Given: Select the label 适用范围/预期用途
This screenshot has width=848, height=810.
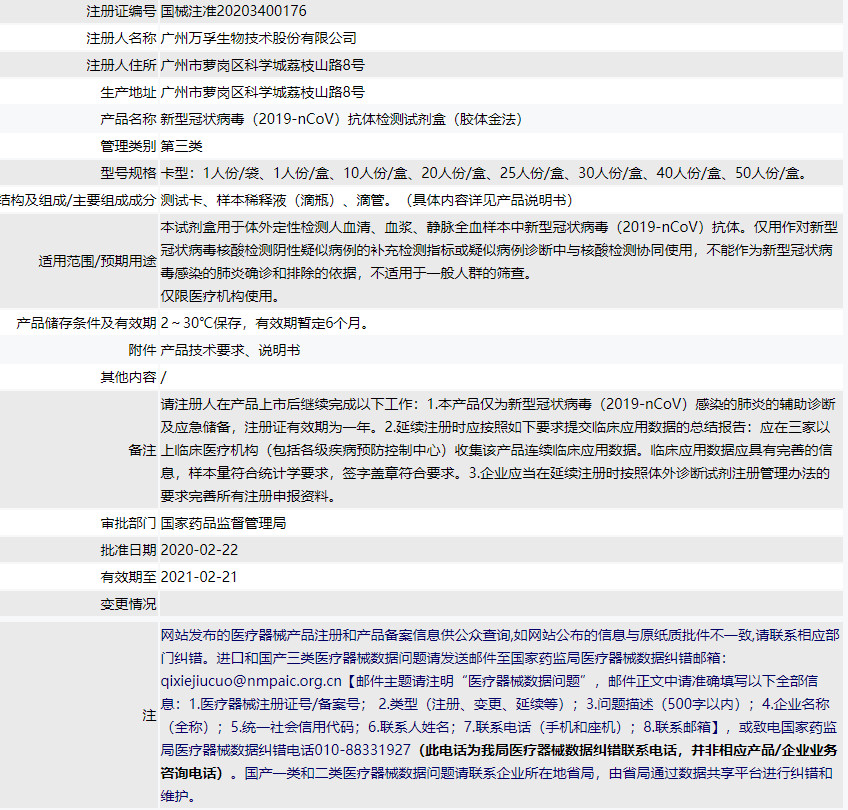Looking at the screenshot, I should pos(97,261).
